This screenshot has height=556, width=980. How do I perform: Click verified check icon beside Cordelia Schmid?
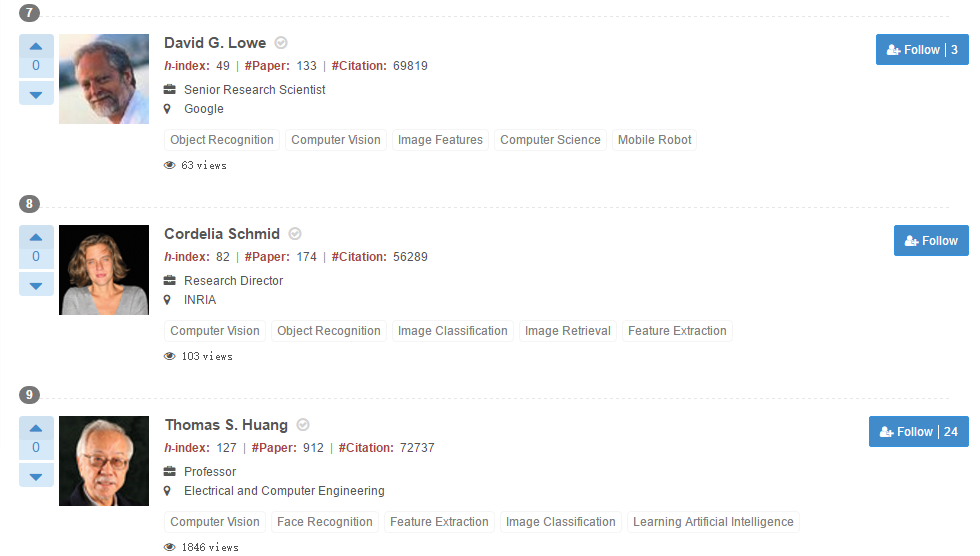pyautogui.click(x=295, y=234)
